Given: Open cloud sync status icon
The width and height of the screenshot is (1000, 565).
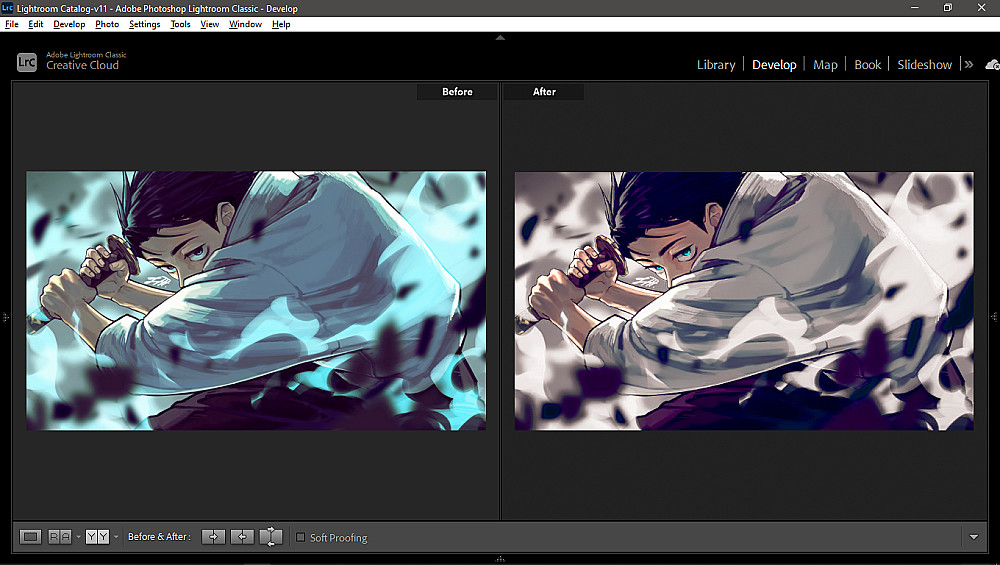Looking at the screenshot, I should tap(992, 64).
